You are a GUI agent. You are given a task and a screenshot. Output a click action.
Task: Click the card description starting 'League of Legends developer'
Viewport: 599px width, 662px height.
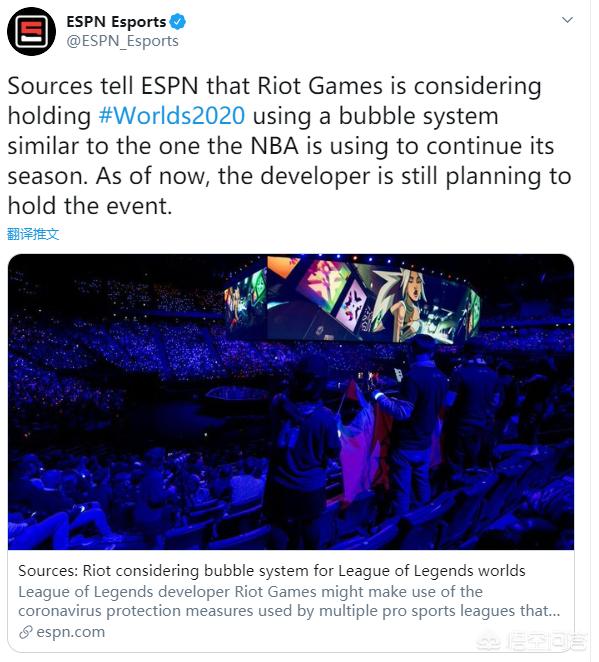(x=289, y=601)
